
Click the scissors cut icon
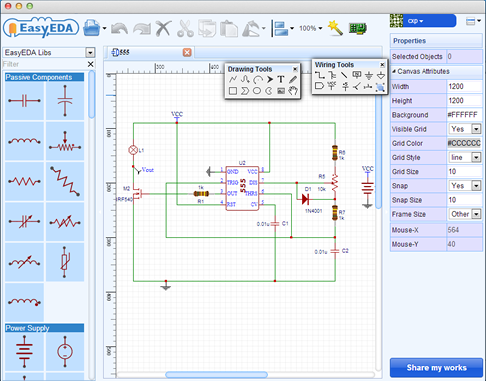pos(185,29)
